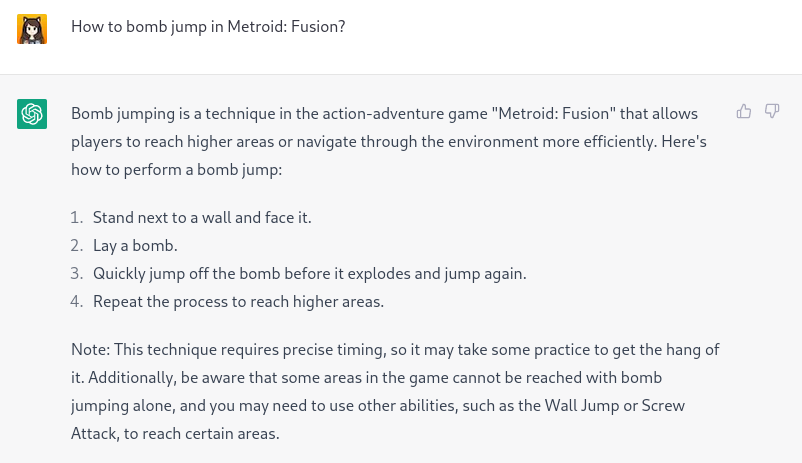Viewport: 802px width, 463px height.
Task: Click step "Quickly jump off the bomb"
Action: click(x=309, y=273)
